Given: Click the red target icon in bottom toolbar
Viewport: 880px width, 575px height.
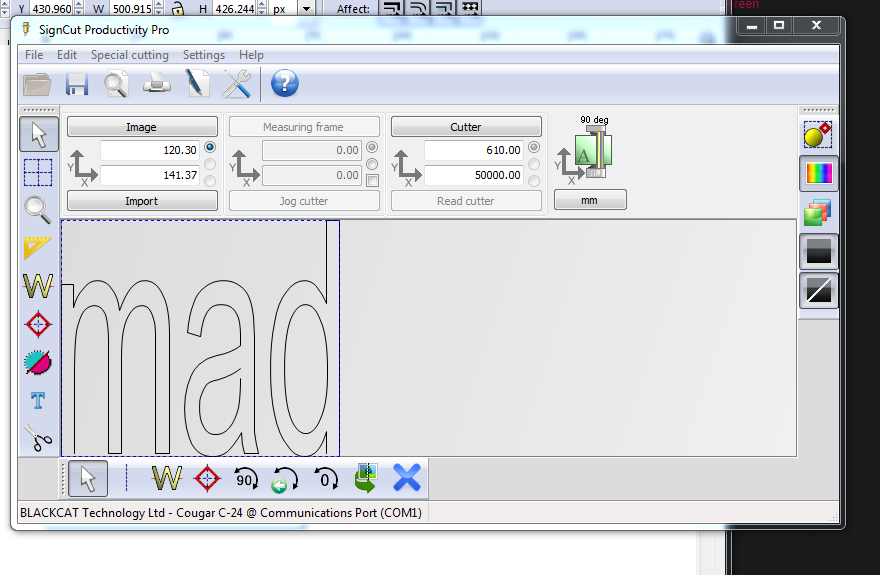Looking at the screenshot, I should coord(207,479).
